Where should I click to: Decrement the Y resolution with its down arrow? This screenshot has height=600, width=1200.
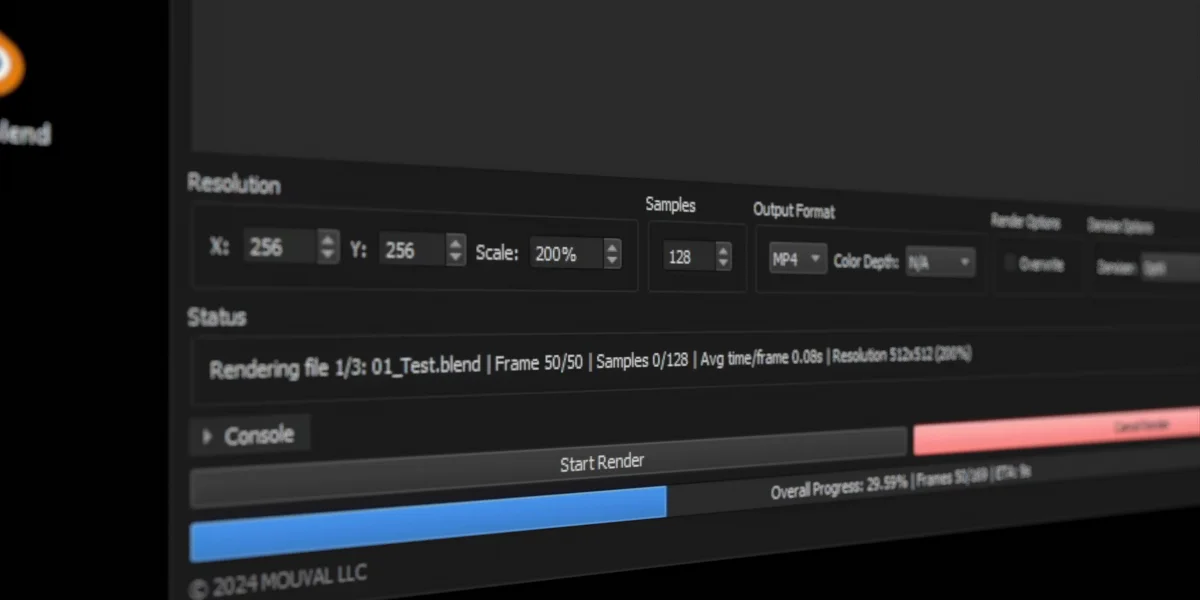455,257
